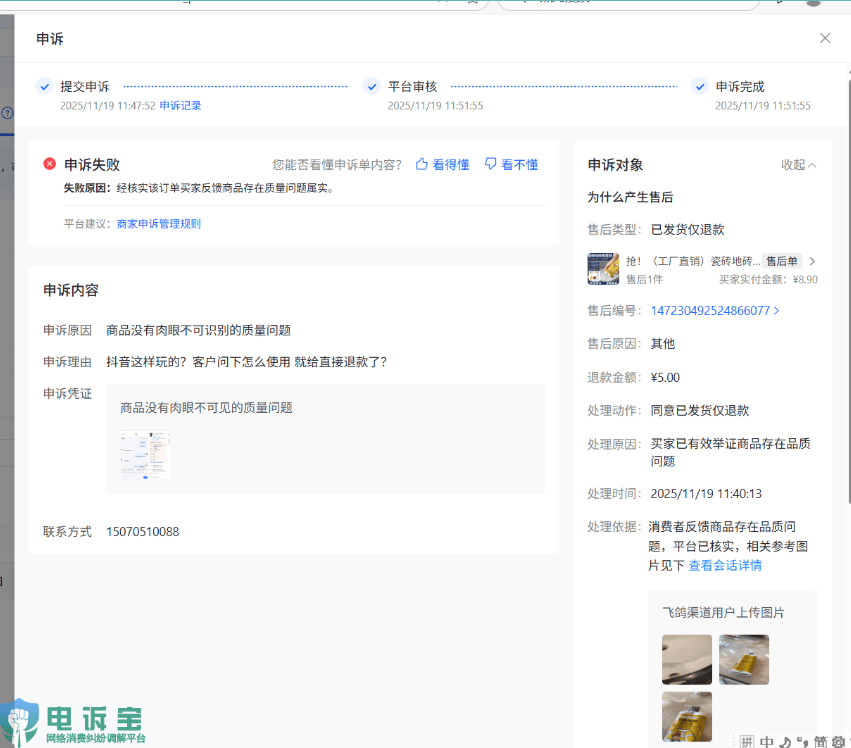Collapse the 申诉对象 panel with 收起
The image size is (851, 748).
(x=798, y=165)
